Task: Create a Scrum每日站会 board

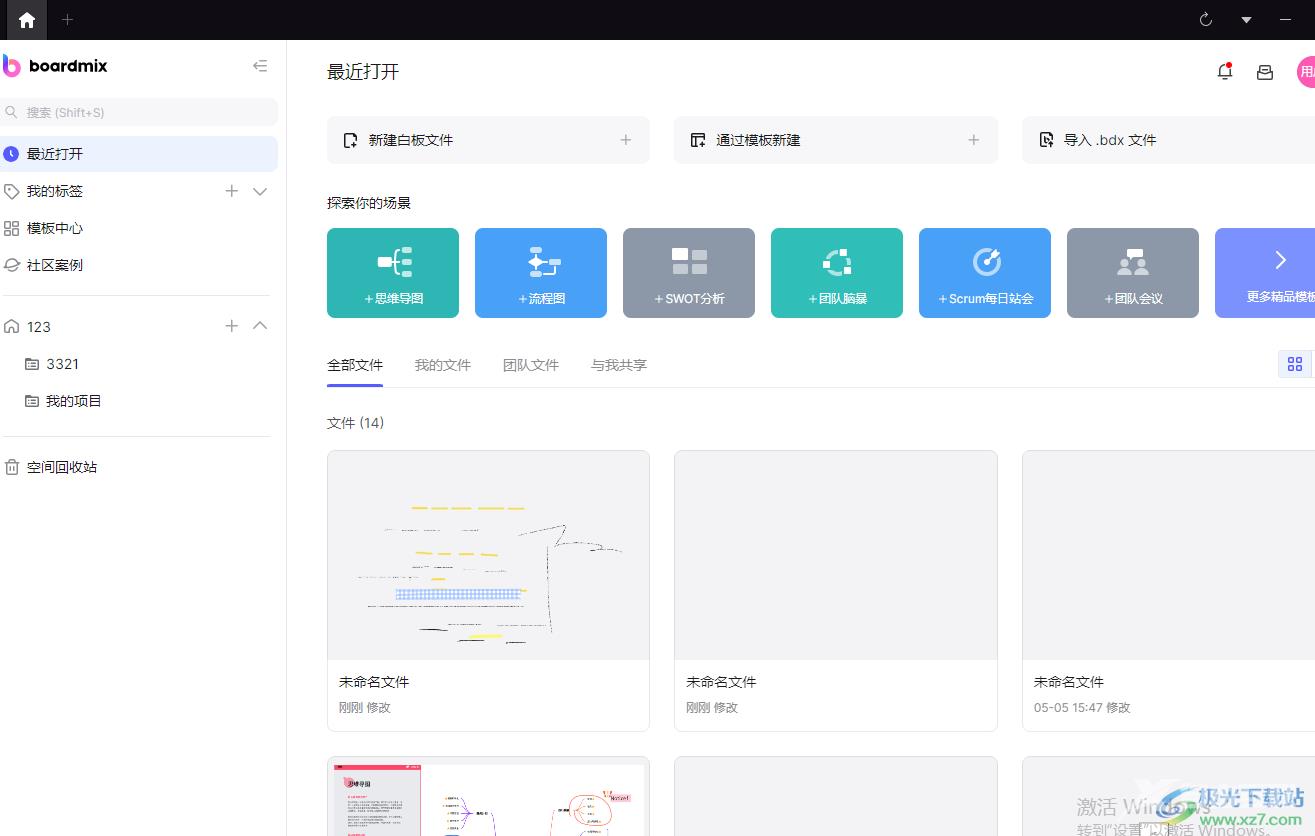Action: [x=985, y=273]
